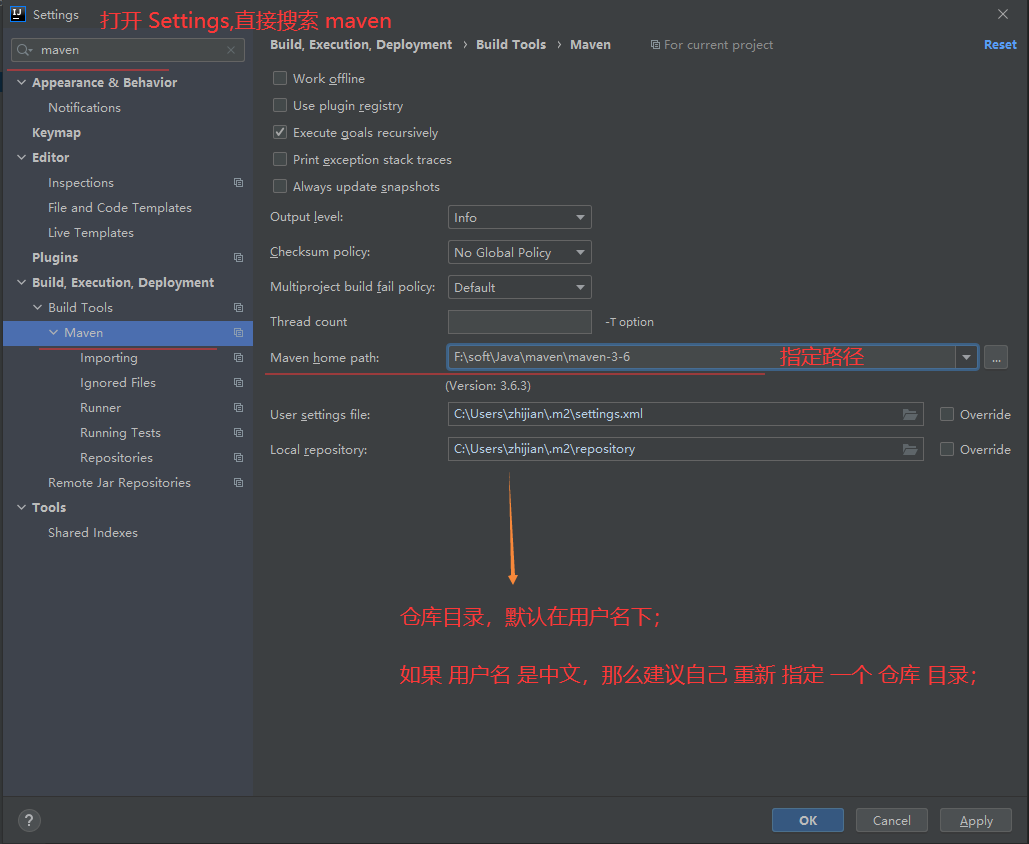Collapse the Build Tools node arrow
Image resolution: width=1029 pixels, height=844 pixels.
(37, 307)
